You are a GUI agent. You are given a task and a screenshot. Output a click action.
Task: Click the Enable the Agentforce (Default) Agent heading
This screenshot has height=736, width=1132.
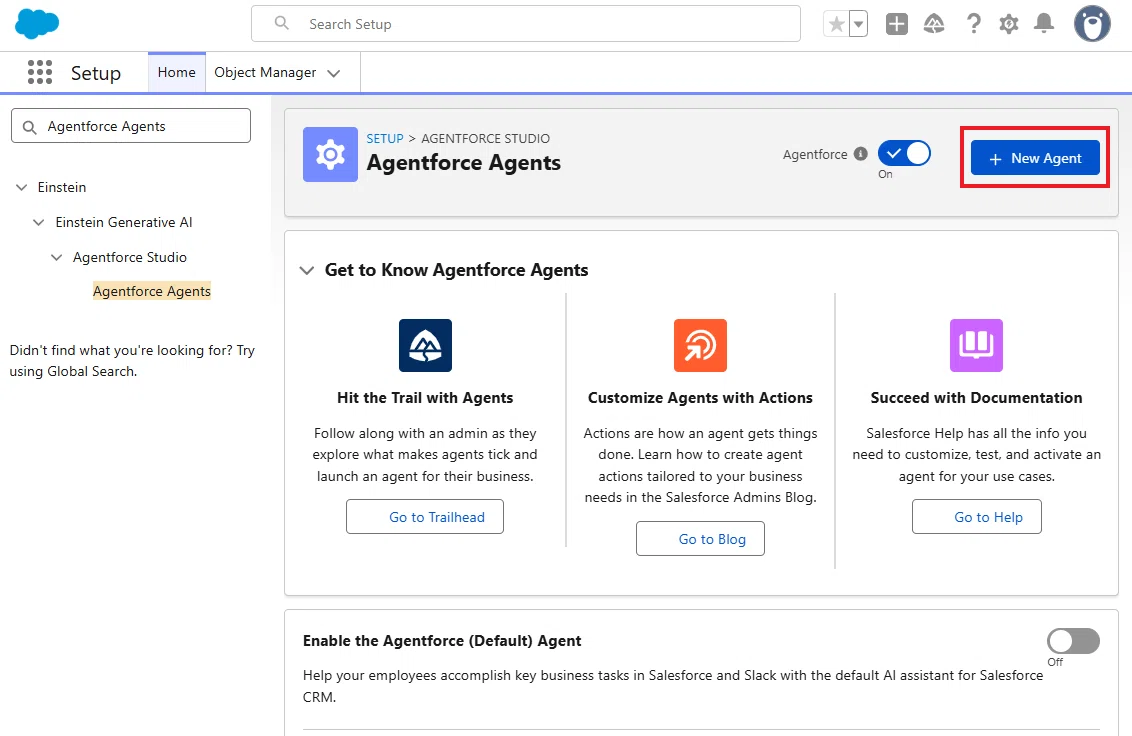442,641
